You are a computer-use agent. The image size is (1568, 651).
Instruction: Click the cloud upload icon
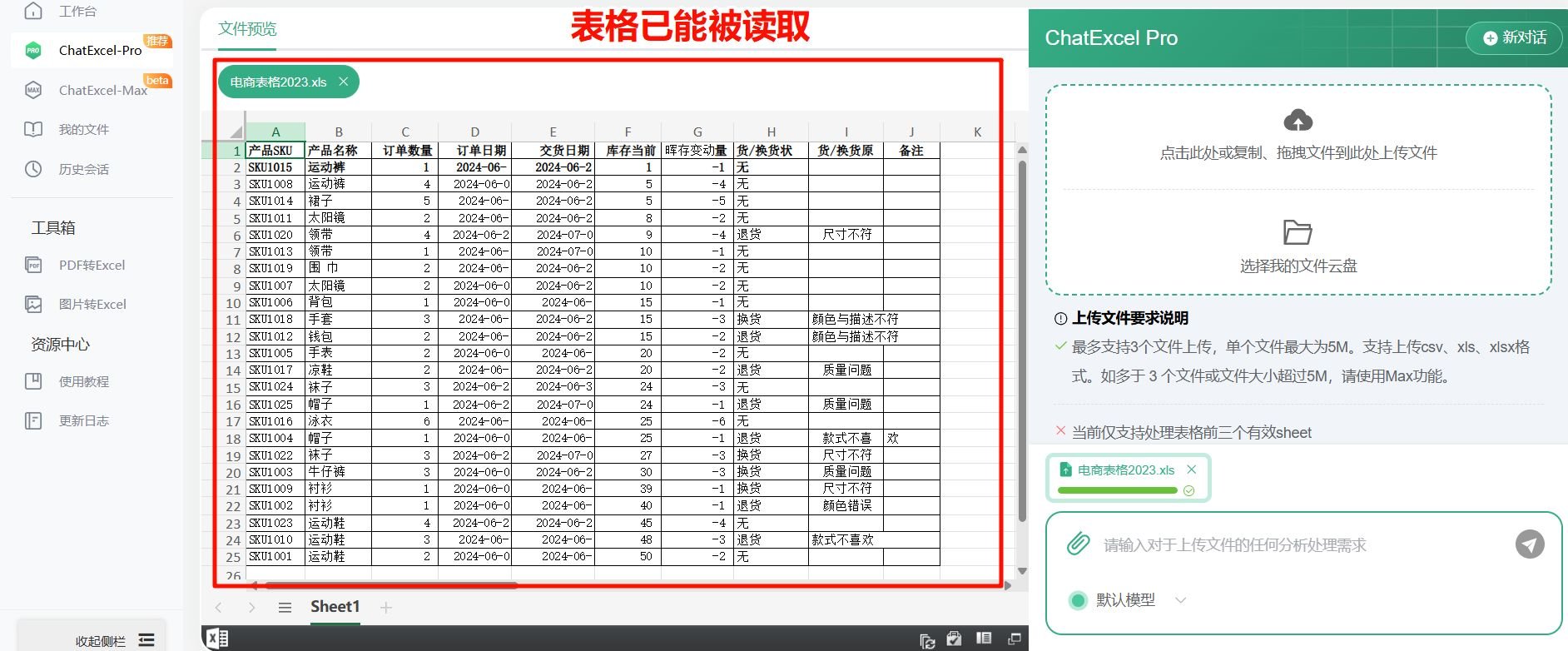click(1298, 121)
